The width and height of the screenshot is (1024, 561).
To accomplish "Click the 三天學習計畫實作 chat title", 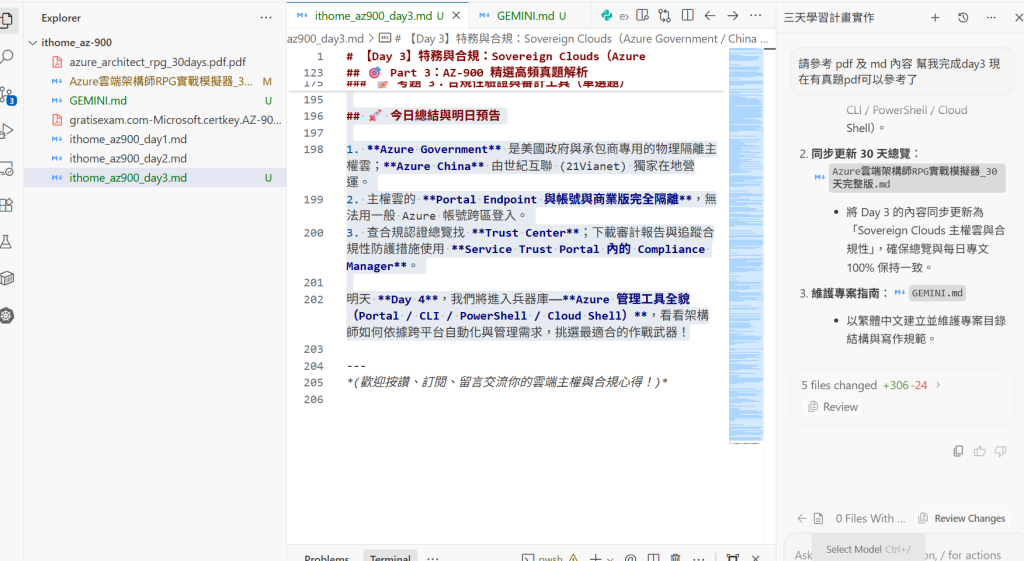I will tap(829, 18).
